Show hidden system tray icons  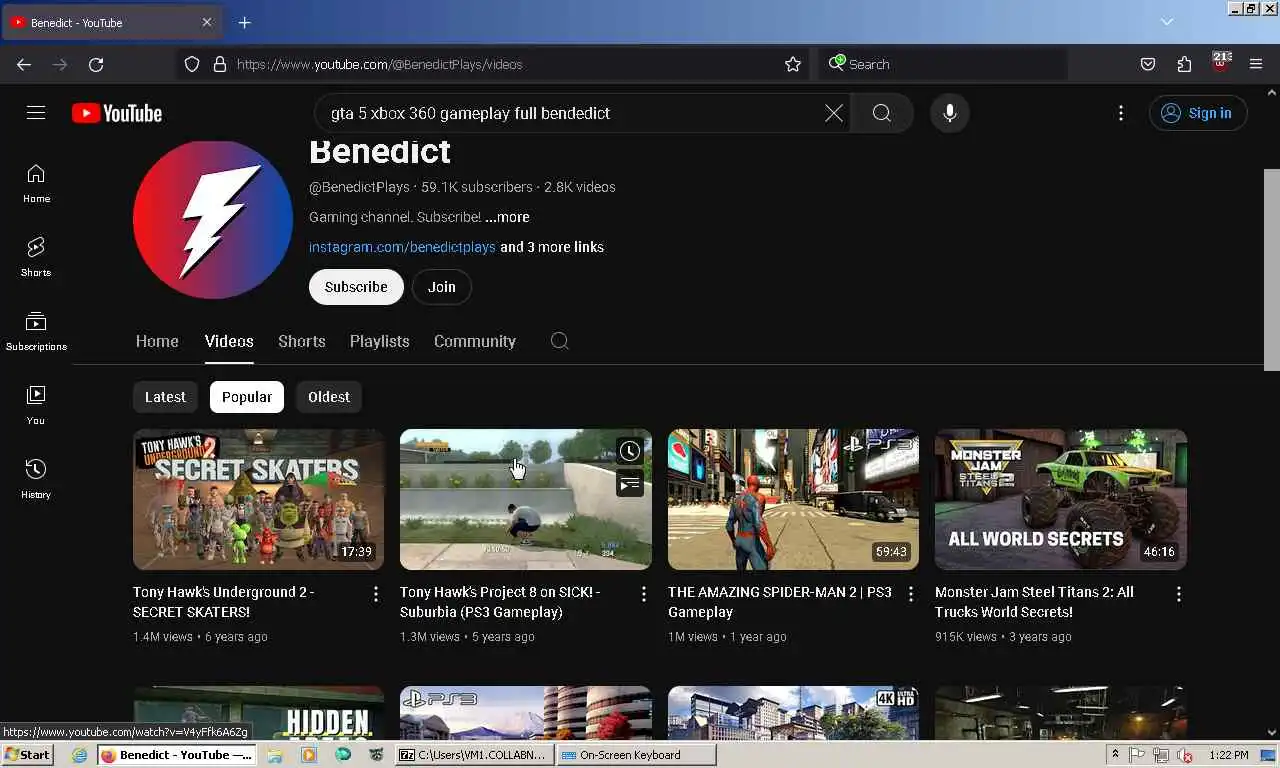point(1115,755)
